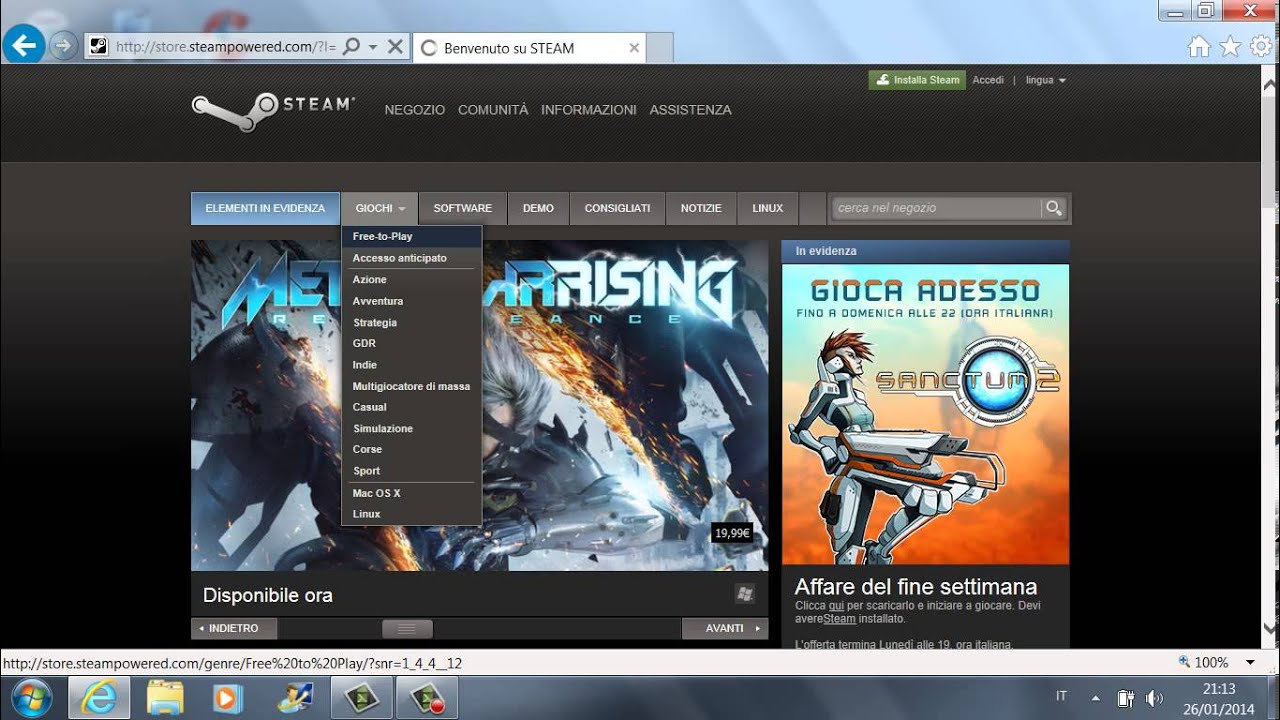Screen dimensions: 1280x720
Task: Click the Installa Steam button
Action: (x=917, y=80)
